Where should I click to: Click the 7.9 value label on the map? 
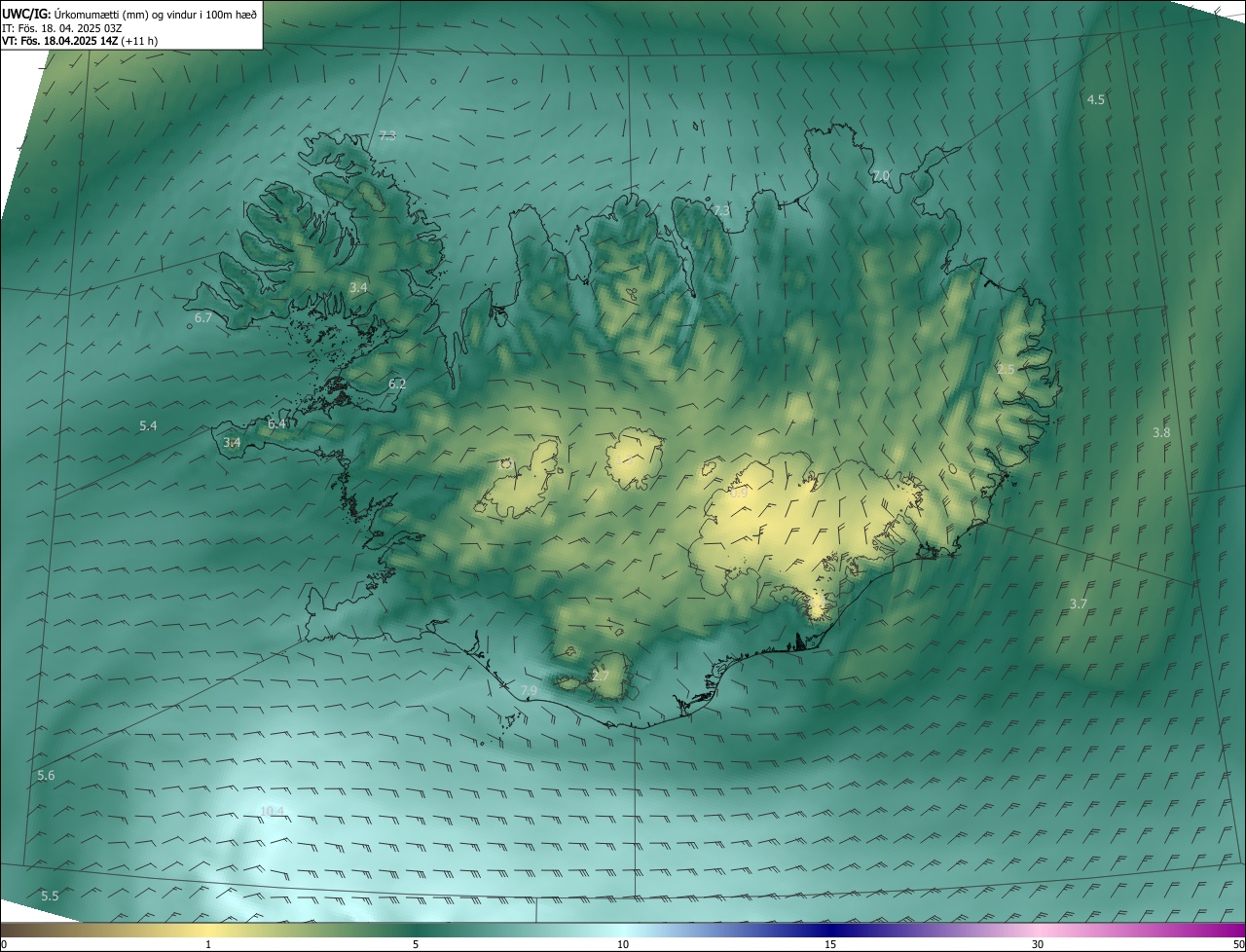pos(529,691)
